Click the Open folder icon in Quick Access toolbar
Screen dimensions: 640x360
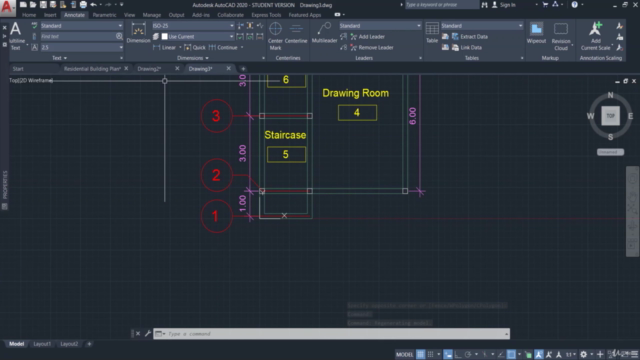[33, 5]
